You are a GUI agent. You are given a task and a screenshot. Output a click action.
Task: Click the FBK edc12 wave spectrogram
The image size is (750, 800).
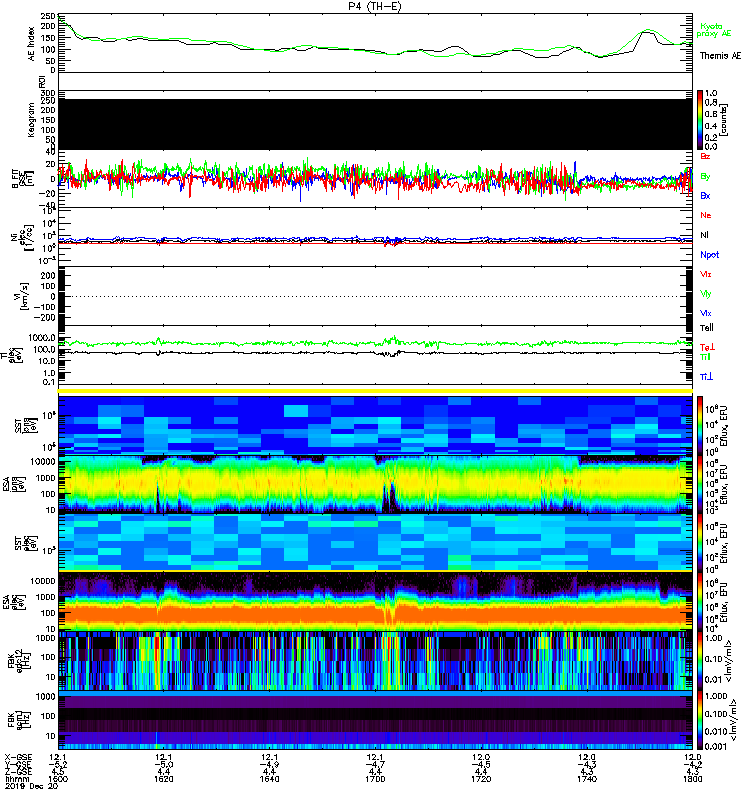(375, 661)
